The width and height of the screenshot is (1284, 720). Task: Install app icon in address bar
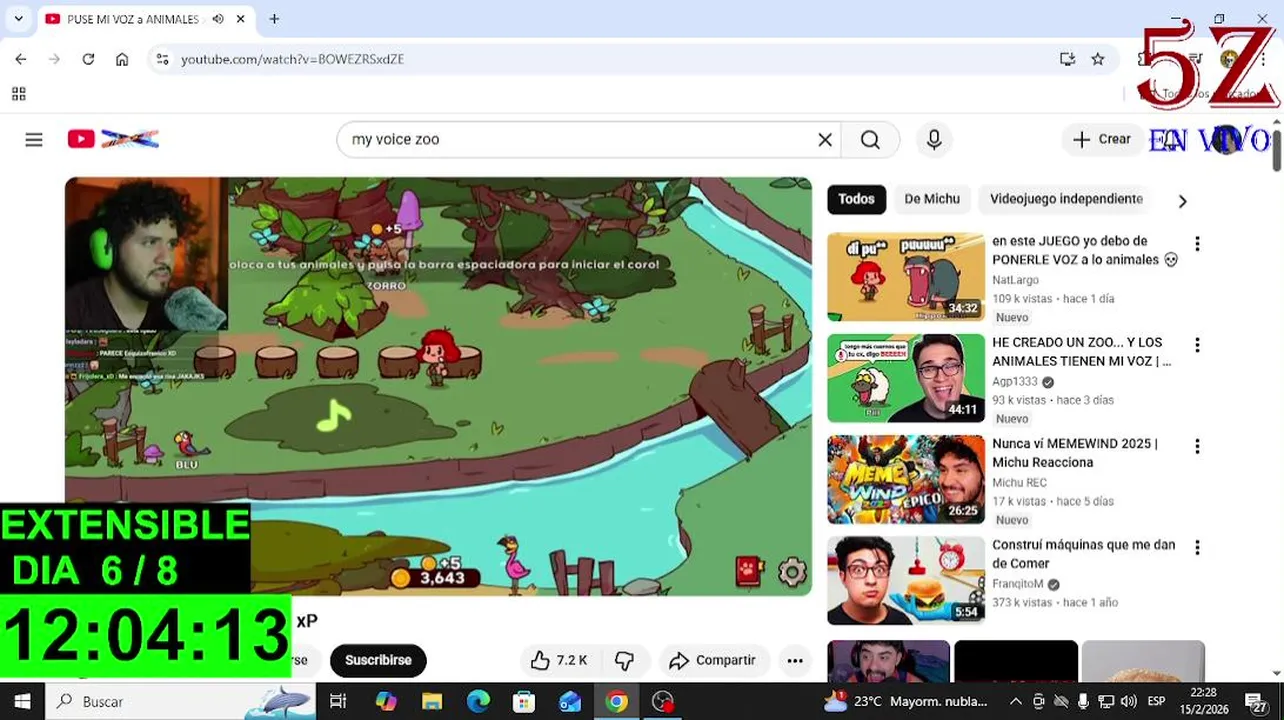tap(1067, 59)
